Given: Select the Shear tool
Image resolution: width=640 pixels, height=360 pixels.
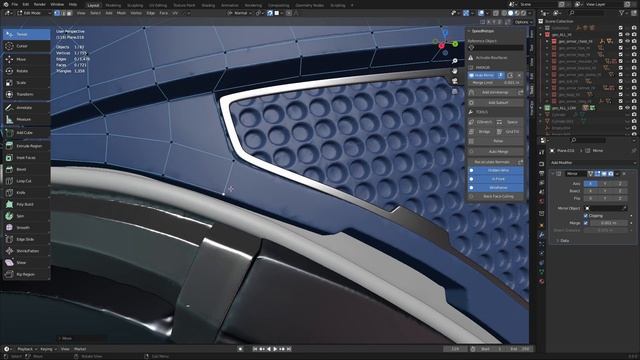Looking at the screenshot, I should tap(27, 262).
